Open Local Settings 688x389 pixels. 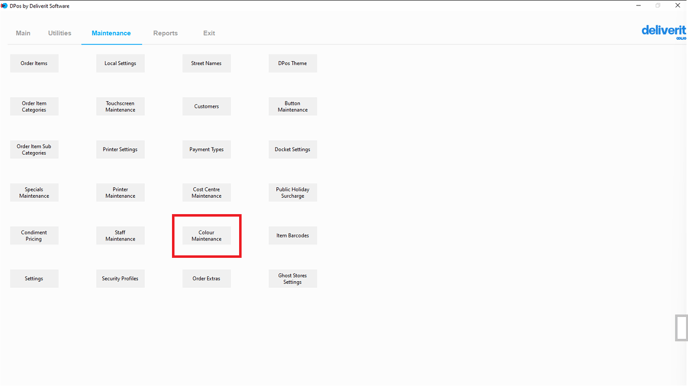coord(120,63)
